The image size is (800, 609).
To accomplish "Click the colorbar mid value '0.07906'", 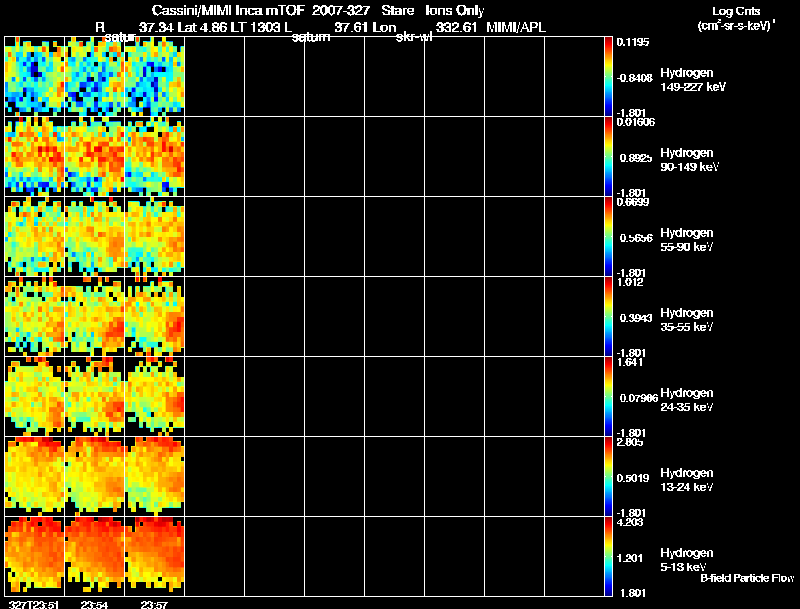I will 639,398.
